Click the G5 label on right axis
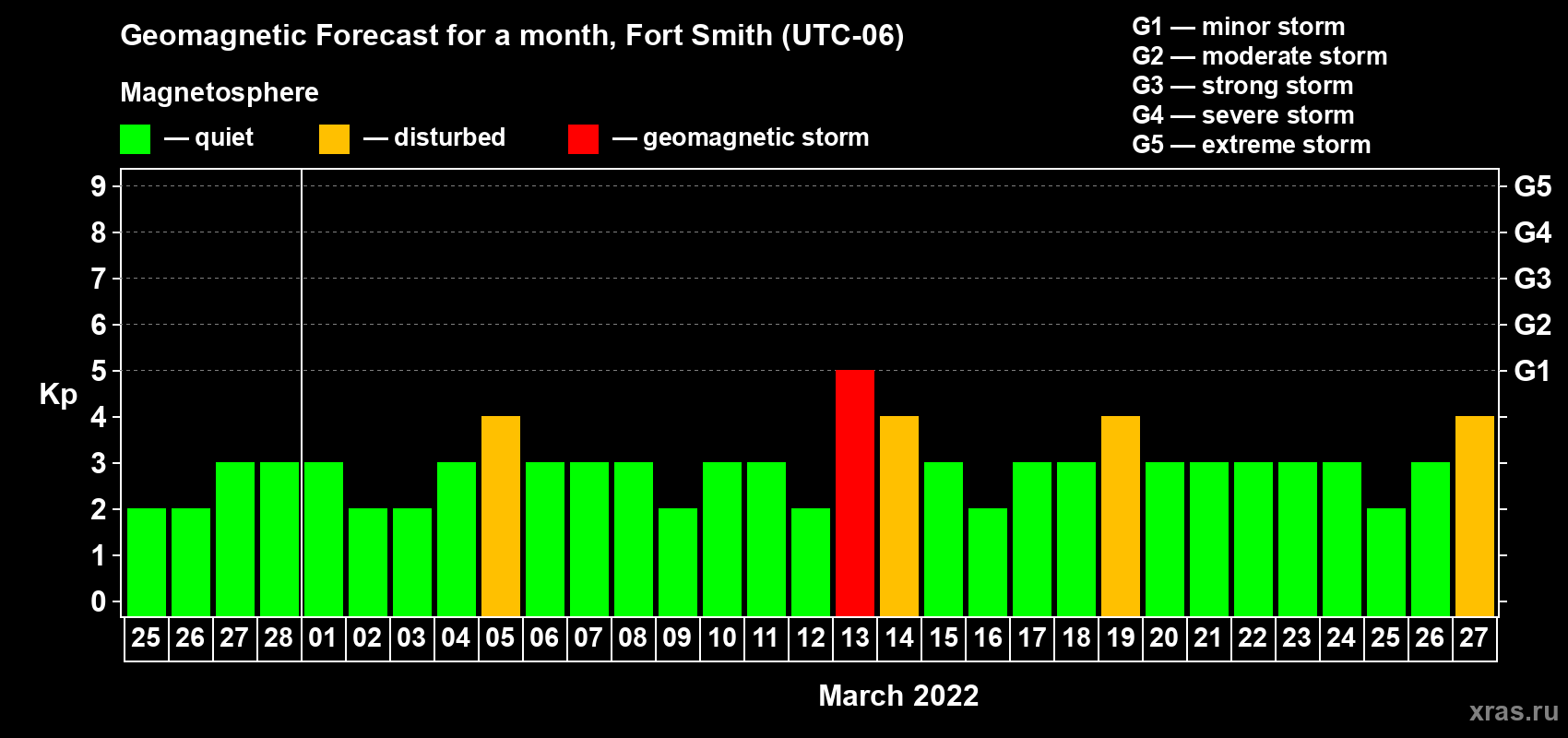The height and width of the screenshot is (738, 1568). [1532, 186]
